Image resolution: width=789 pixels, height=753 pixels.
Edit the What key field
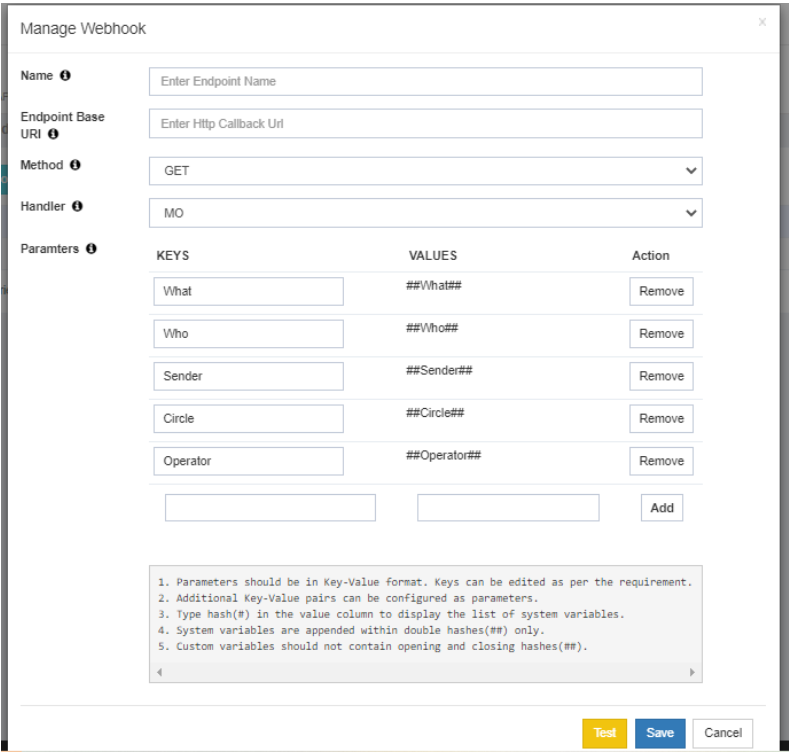click(x=249, y=291)
